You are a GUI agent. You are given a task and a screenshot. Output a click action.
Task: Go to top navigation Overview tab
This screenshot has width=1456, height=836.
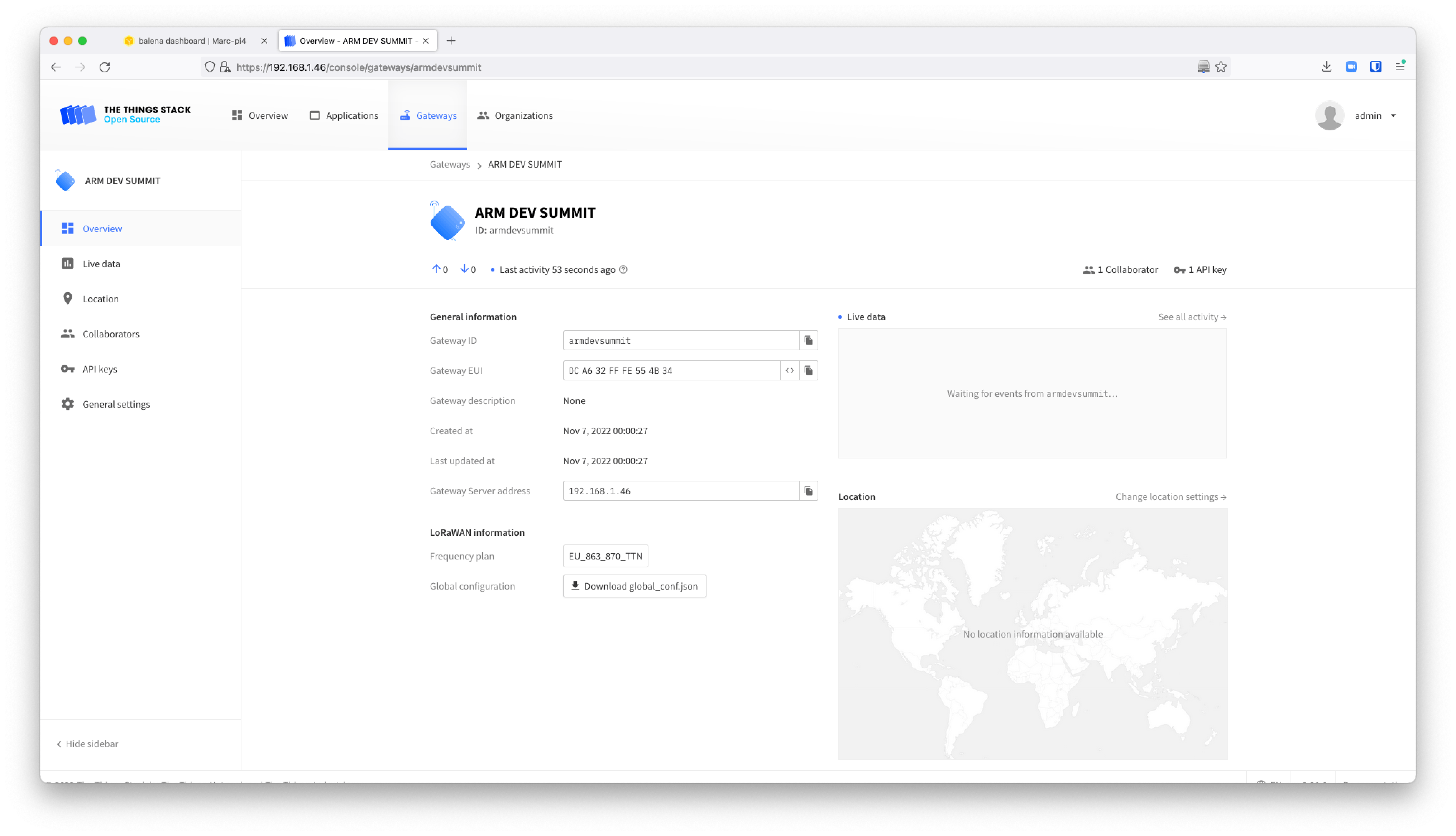(x=259, y=115)
